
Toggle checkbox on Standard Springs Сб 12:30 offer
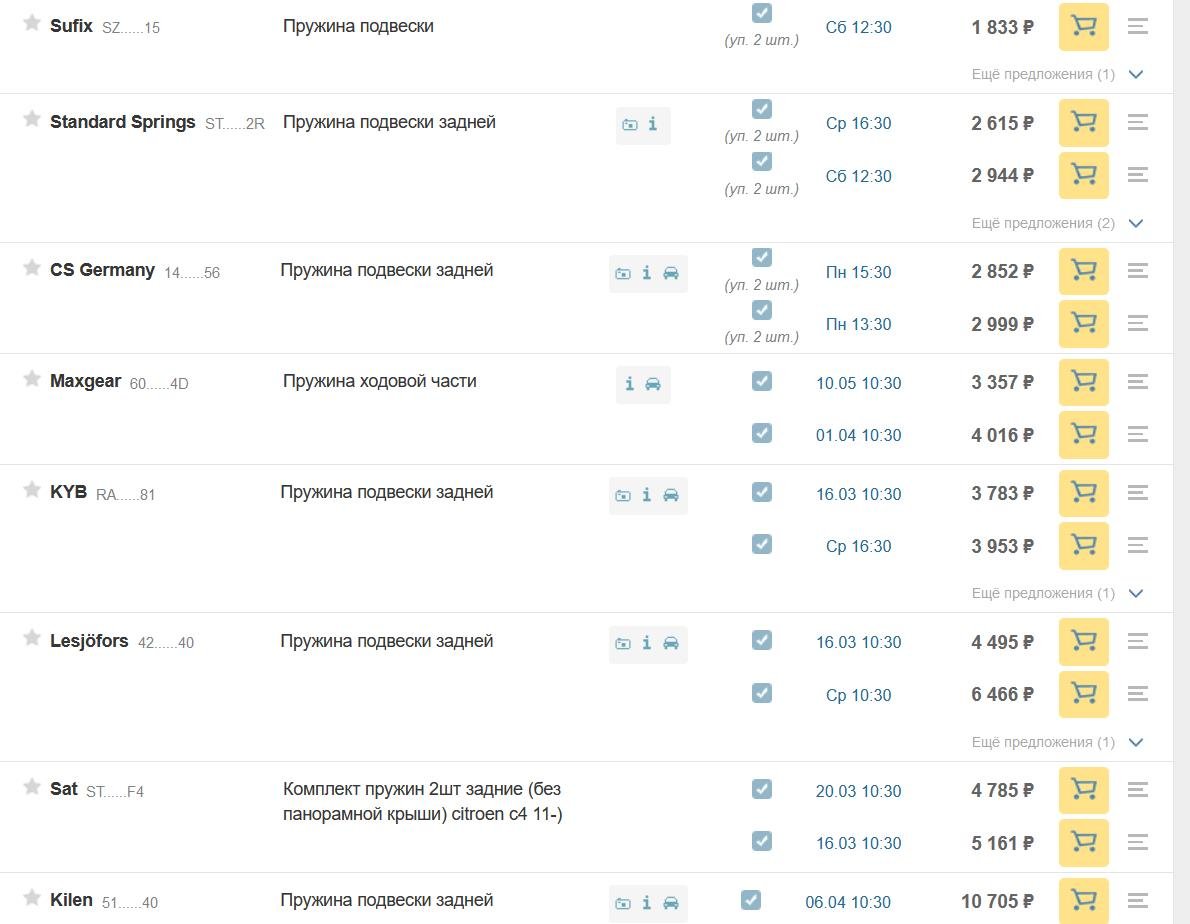click(x=762, y=162)
